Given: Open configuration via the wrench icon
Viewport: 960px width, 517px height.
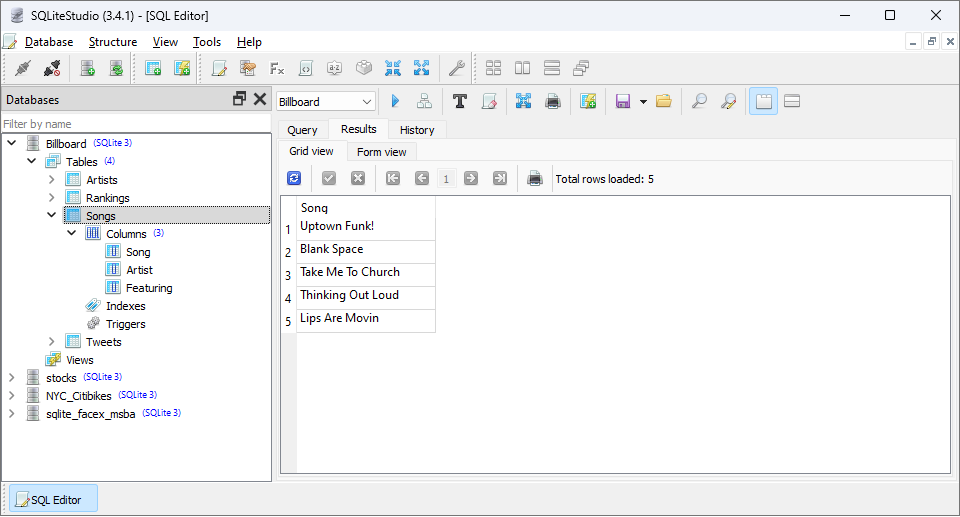Looking at the screenshot, I should (457, 68).
